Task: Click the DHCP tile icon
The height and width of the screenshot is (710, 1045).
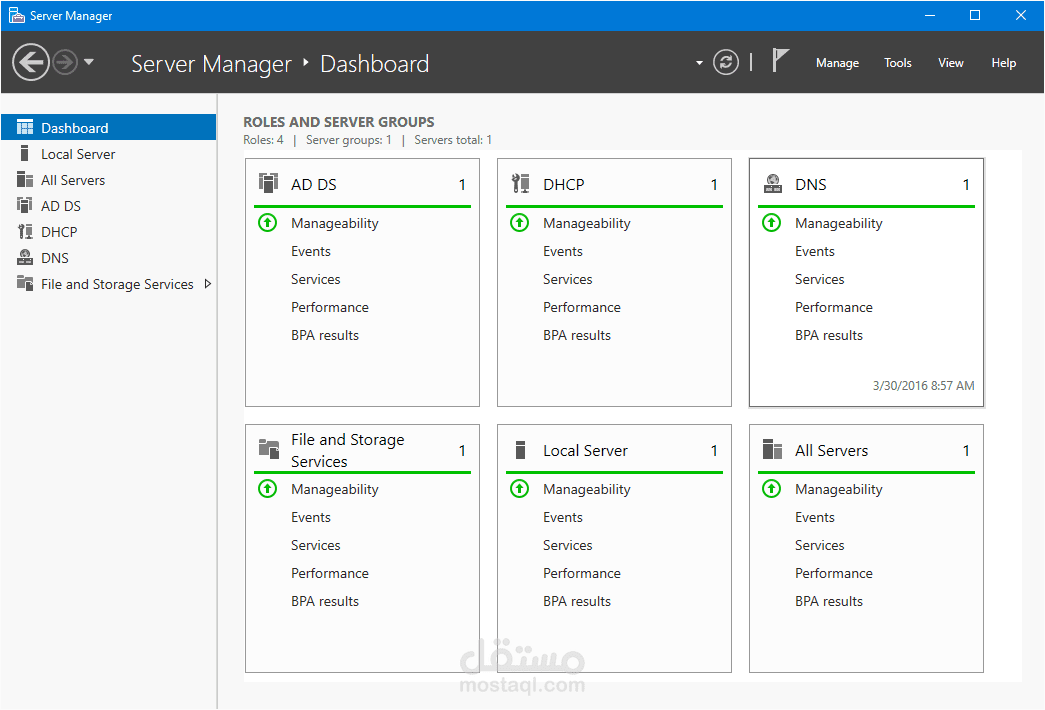Action: click(x=520, y=183)
